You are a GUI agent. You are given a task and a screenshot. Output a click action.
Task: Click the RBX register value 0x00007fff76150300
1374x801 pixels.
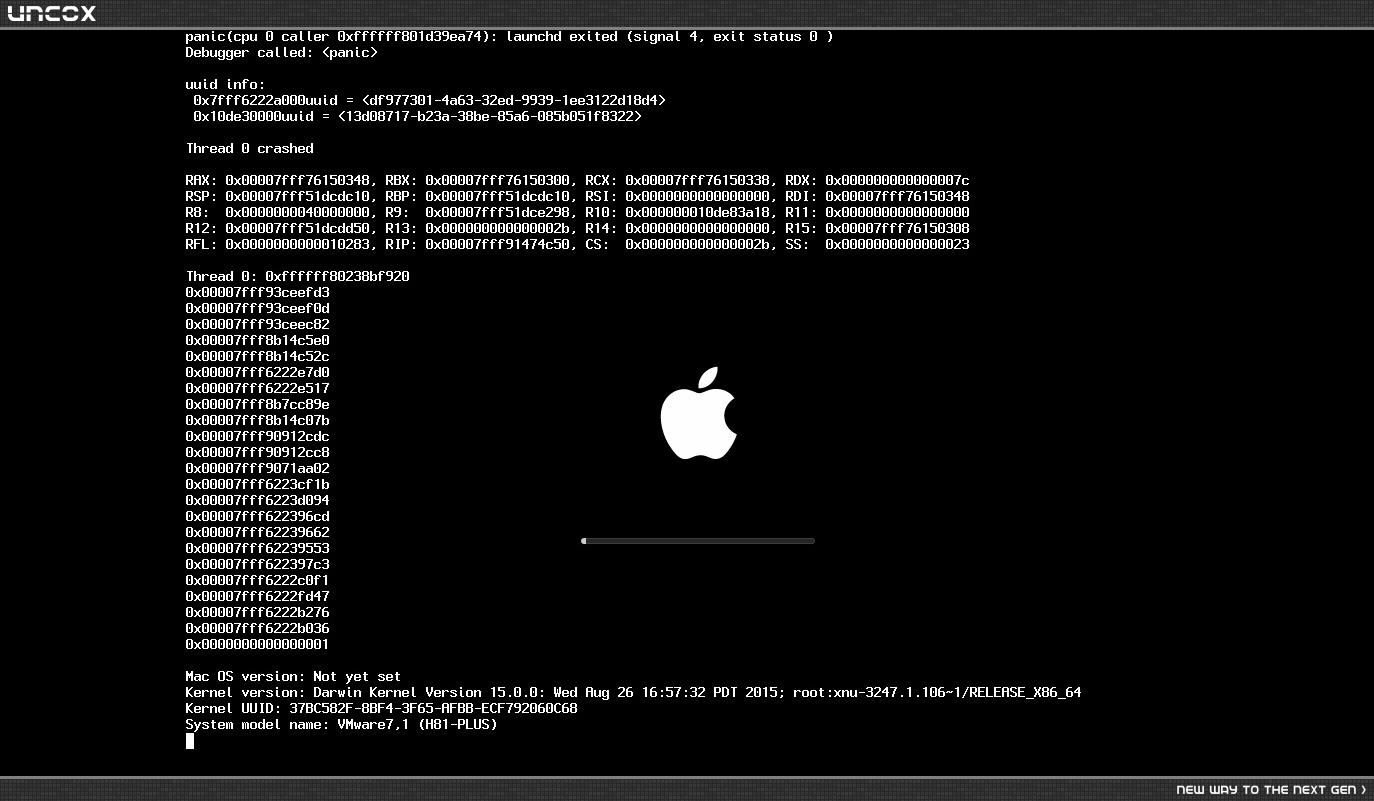tap(498, 181)
